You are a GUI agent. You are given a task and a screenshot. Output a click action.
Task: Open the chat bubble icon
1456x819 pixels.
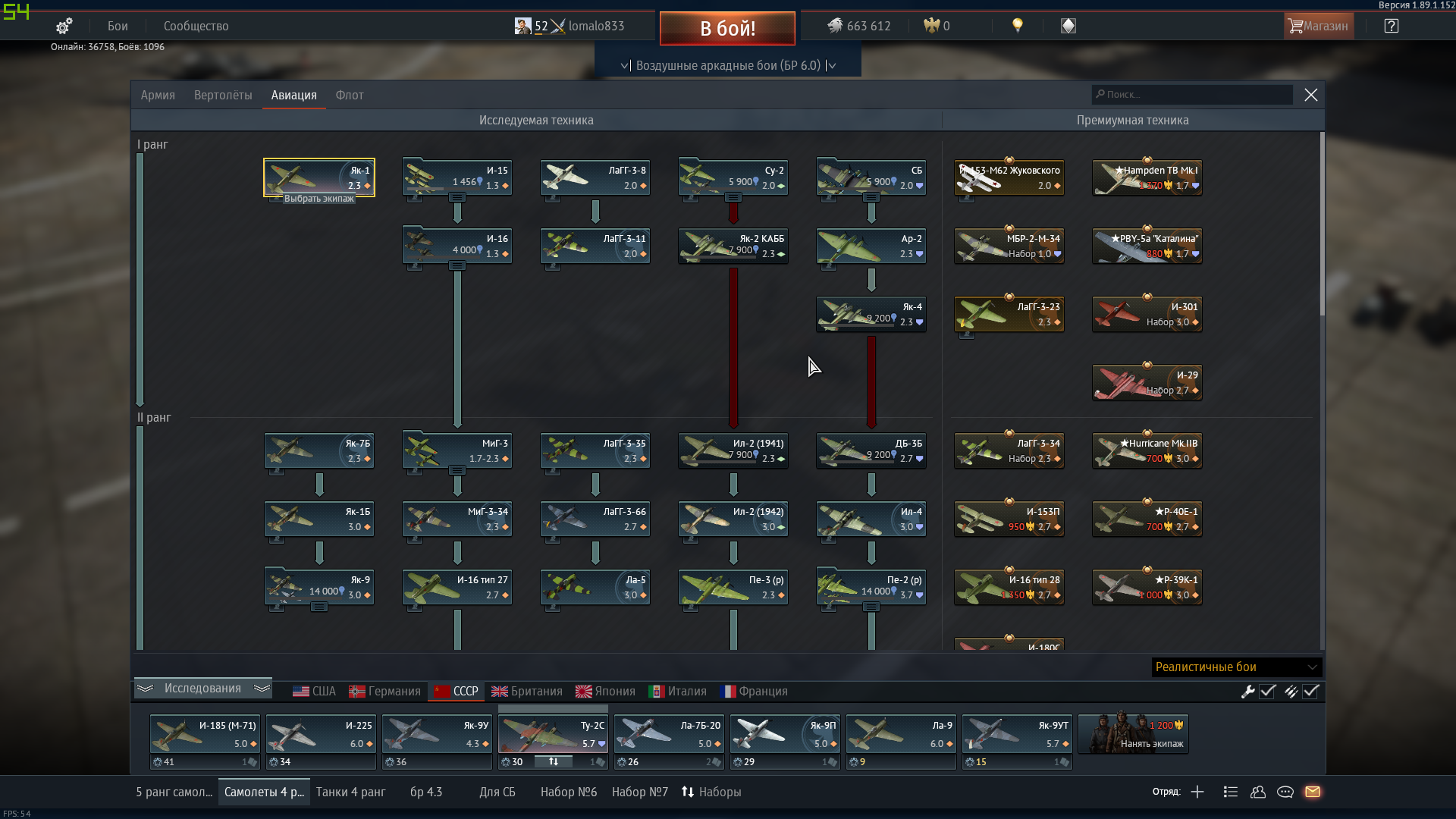coord(1285,792)
